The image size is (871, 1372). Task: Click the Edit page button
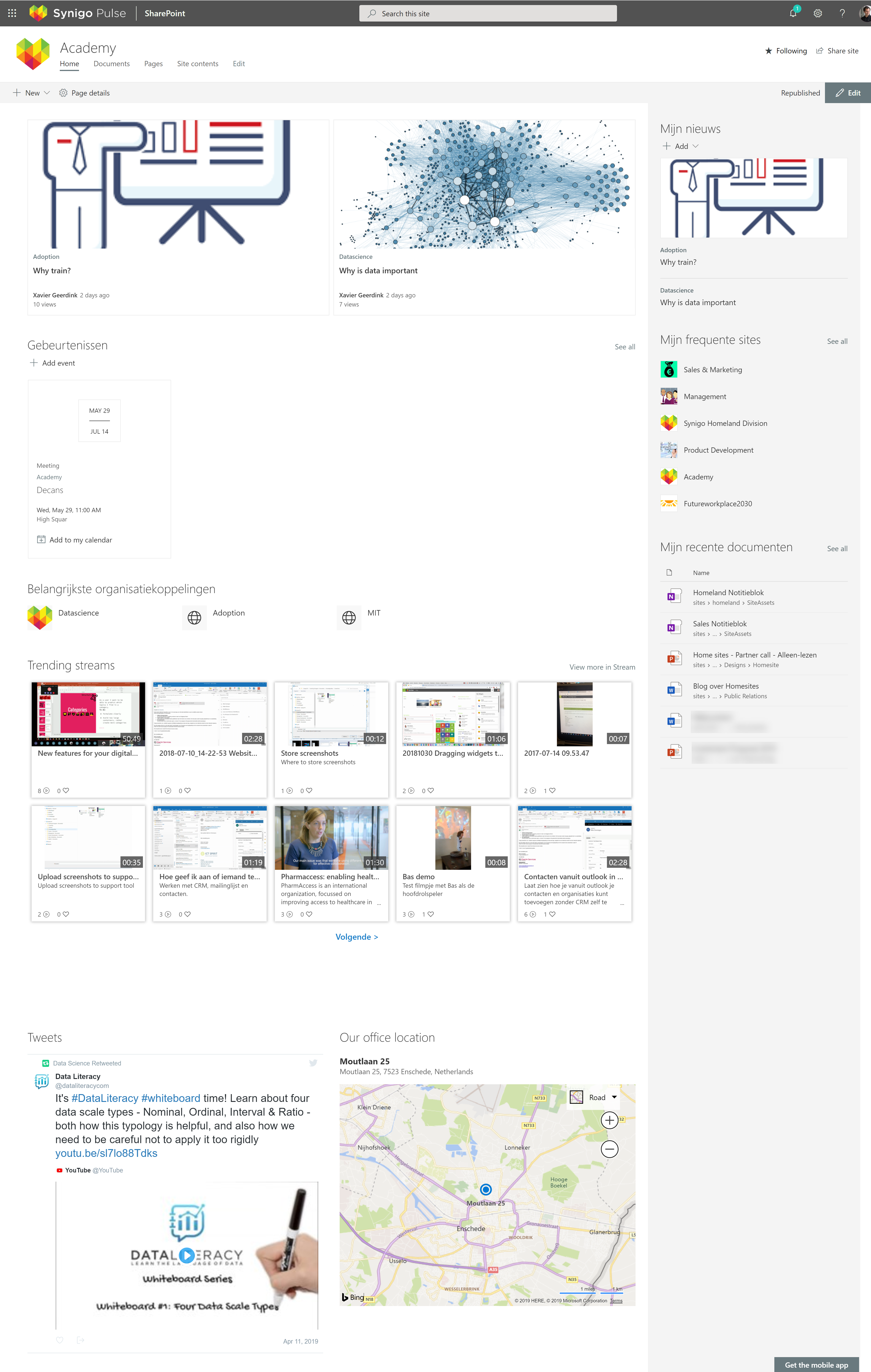click(x=848, y=93)
